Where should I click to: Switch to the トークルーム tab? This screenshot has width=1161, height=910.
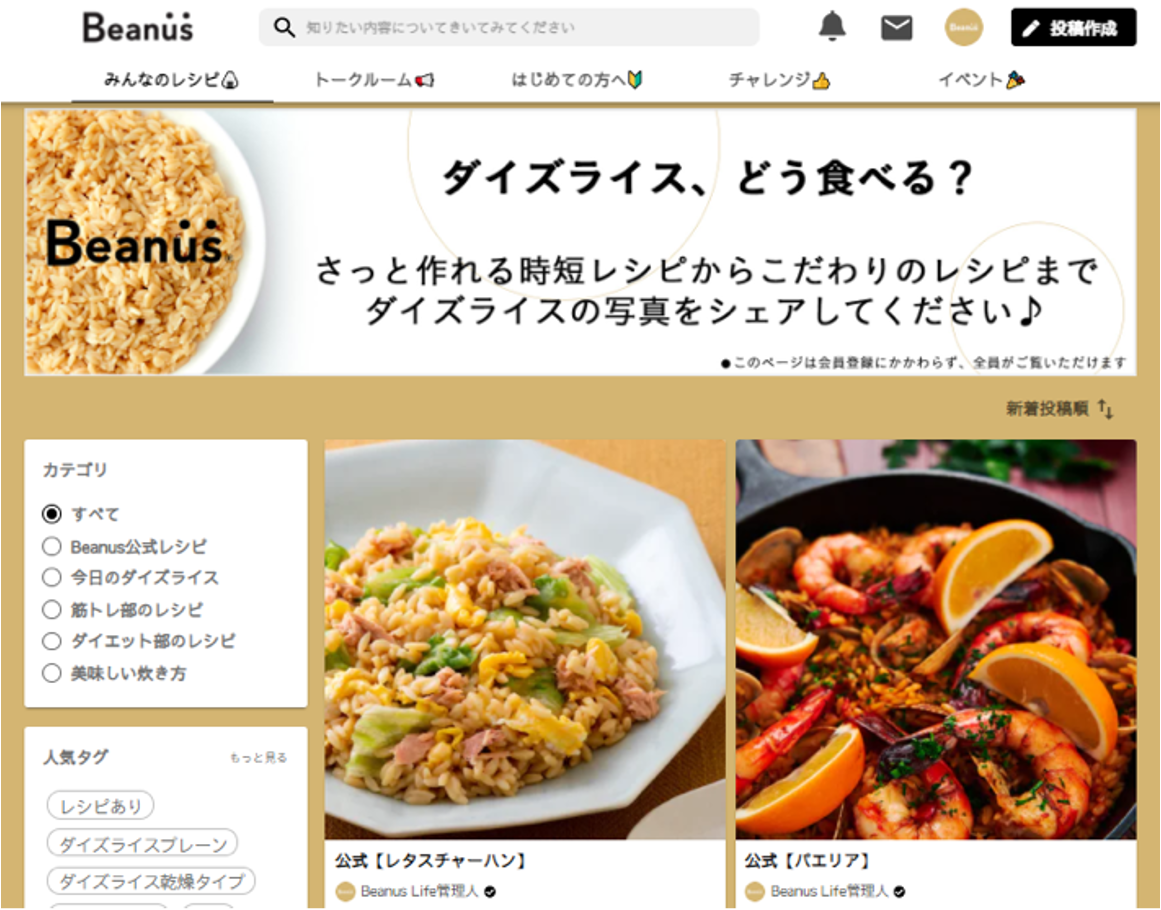(375, 79)
